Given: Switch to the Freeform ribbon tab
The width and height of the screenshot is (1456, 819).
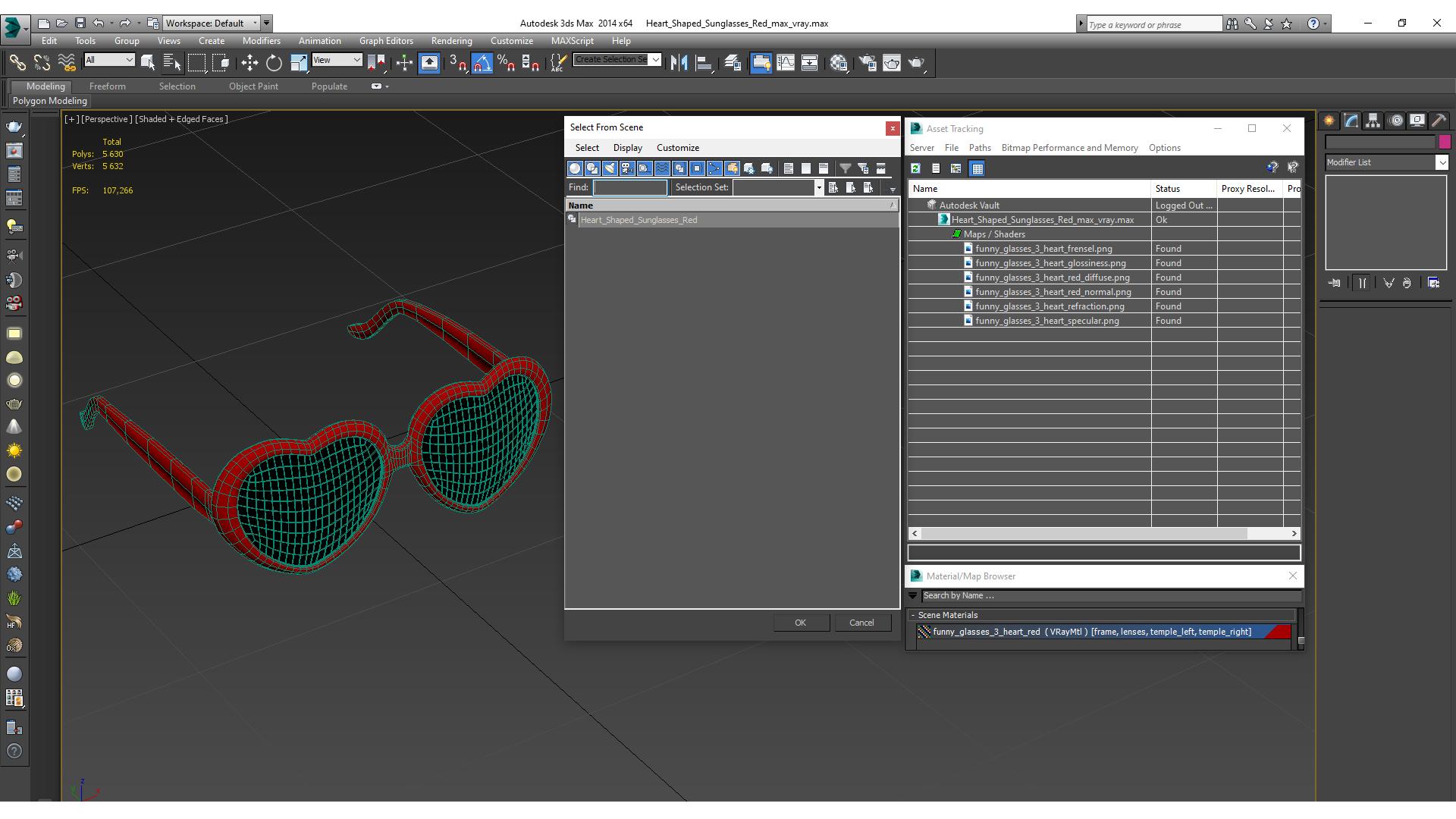Looking at the screenshot, I should click(107, 86).
